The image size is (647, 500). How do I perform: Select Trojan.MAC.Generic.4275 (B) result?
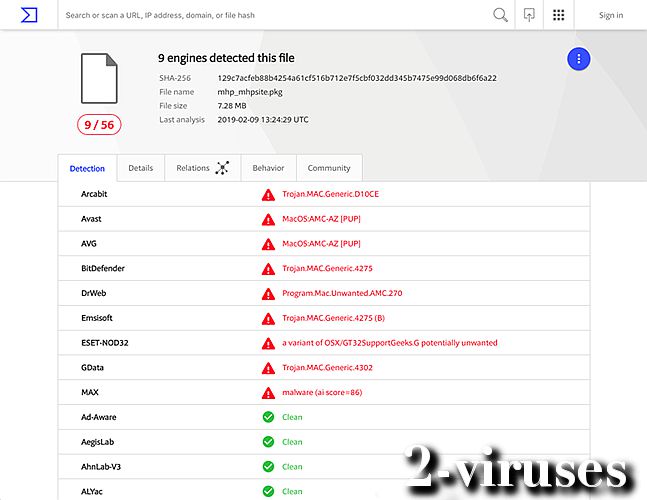(x=333, y=318)
